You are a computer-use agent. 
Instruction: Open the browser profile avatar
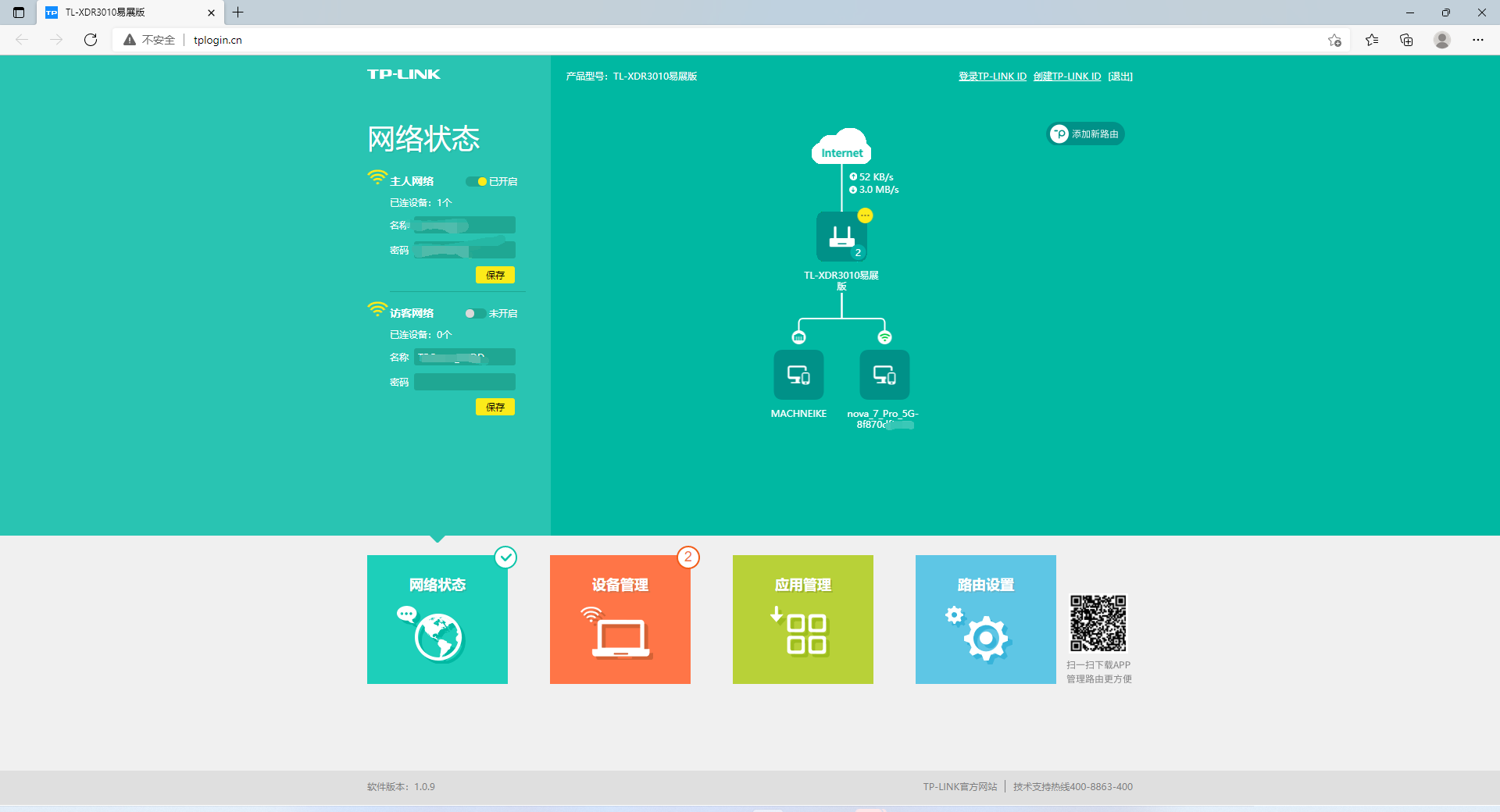[1442, 40]
